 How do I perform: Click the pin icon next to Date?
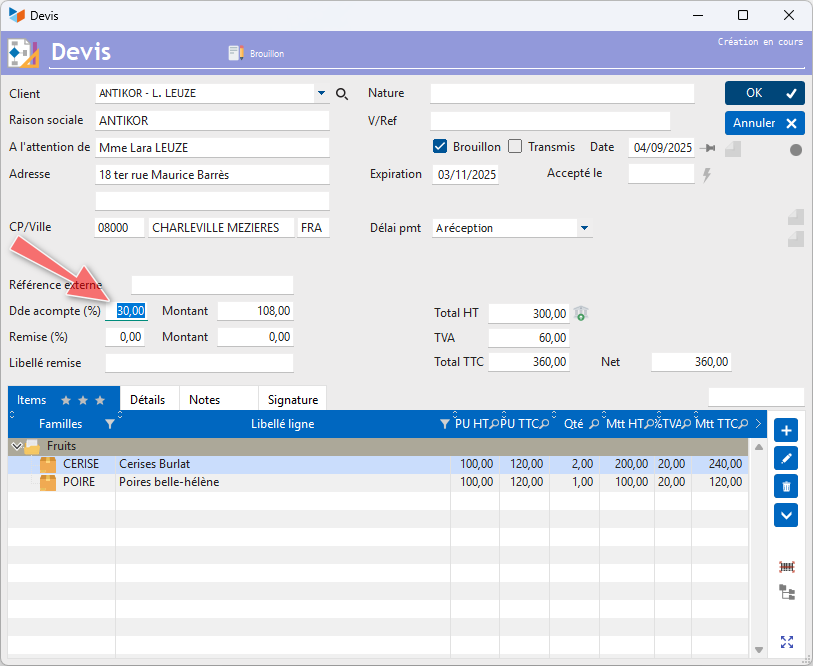click(707, 148)
